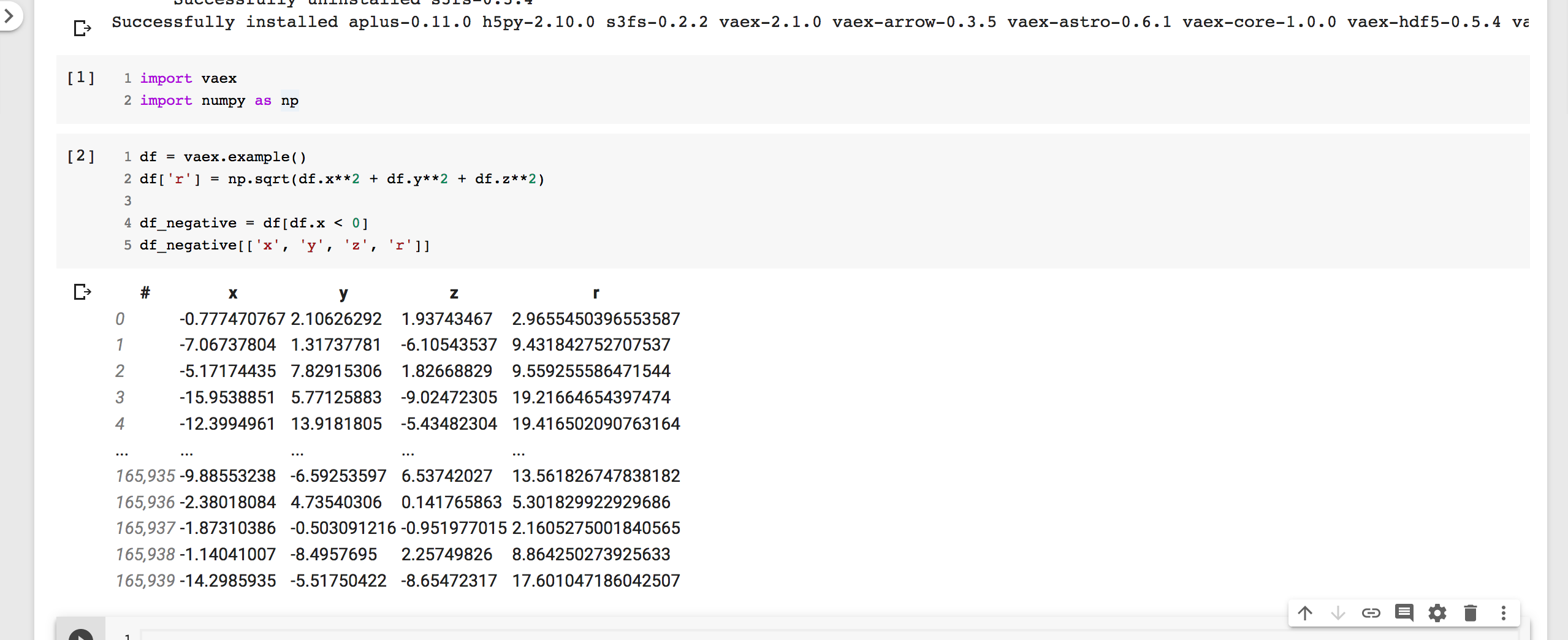Expand the left sidebar chevron
This screenshot has height=640, width=1568.
9,15
